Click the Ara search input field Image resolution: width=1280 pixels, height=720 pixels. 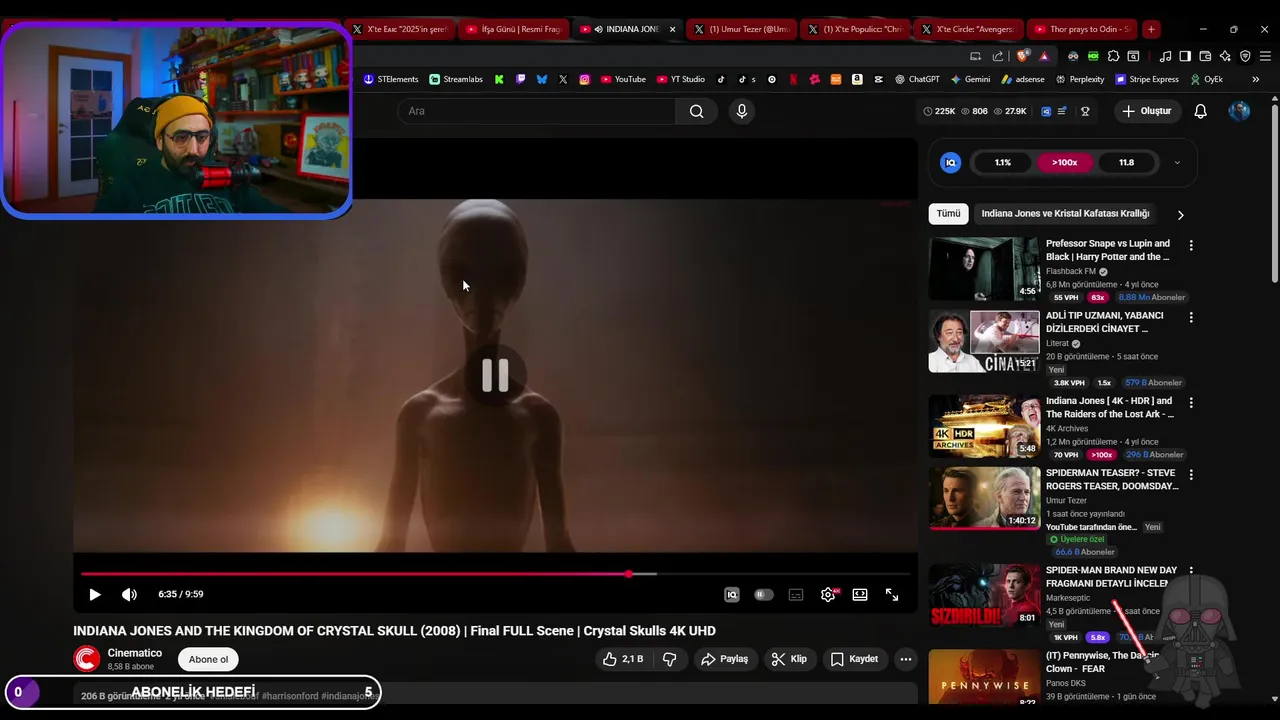tap(536, 111)
